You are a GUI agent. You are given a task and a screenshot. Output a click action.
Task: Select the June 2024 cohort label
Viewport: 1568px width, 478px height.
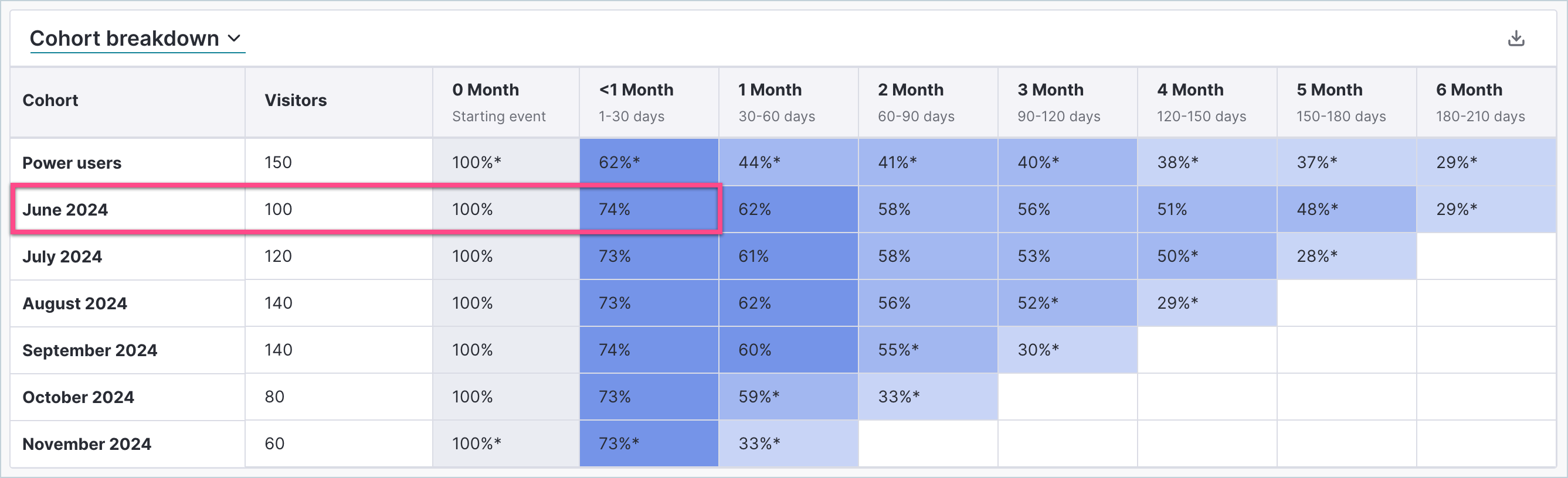point(65,210)
